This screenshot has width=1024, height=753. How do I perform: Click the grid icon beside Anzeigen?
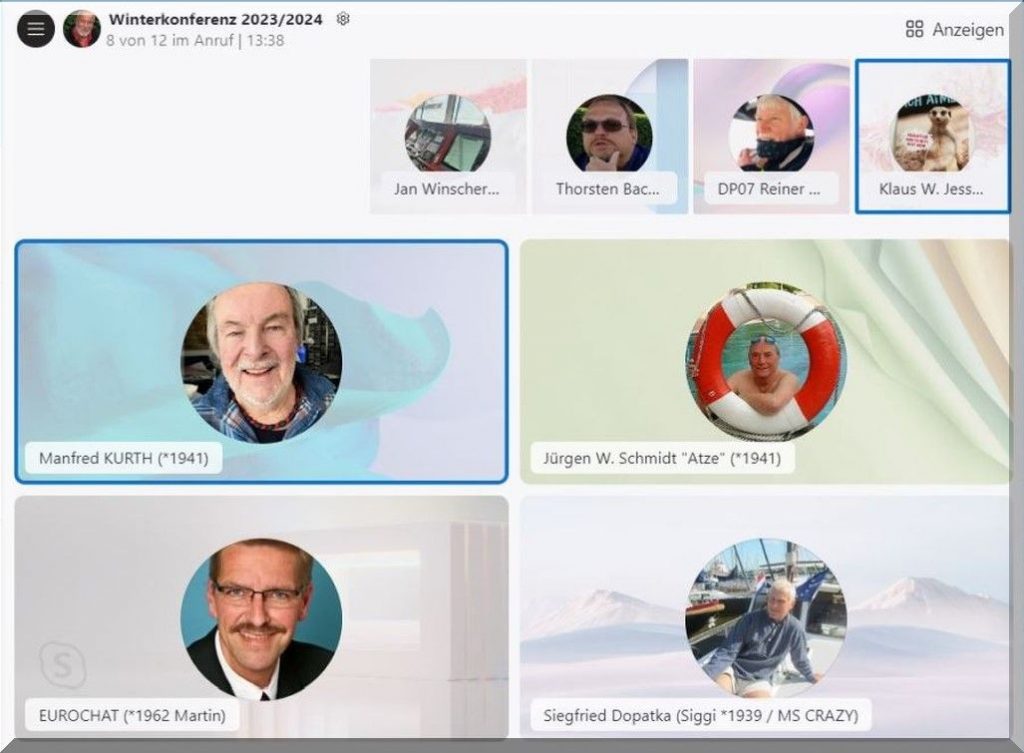(x=914, y=29)
